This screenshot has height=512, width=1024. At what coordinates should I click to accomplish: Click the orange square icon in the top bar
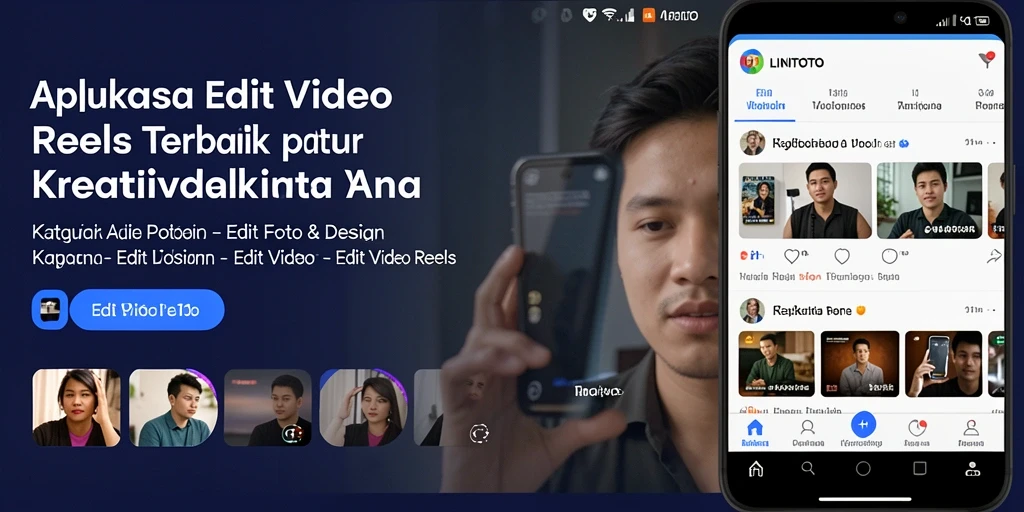click(x=648, y=15)
